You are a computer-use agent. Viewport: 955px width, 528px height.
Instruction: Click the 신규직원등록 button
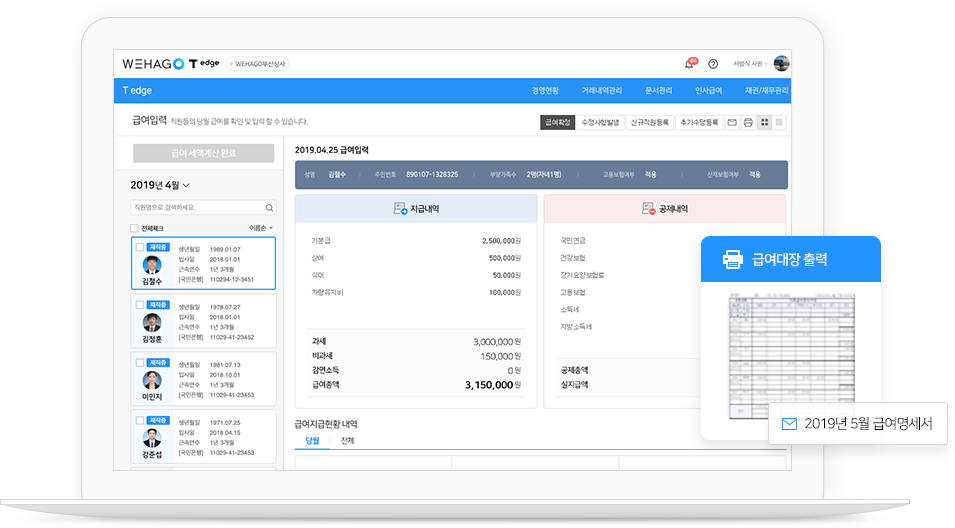pos(649,122)
